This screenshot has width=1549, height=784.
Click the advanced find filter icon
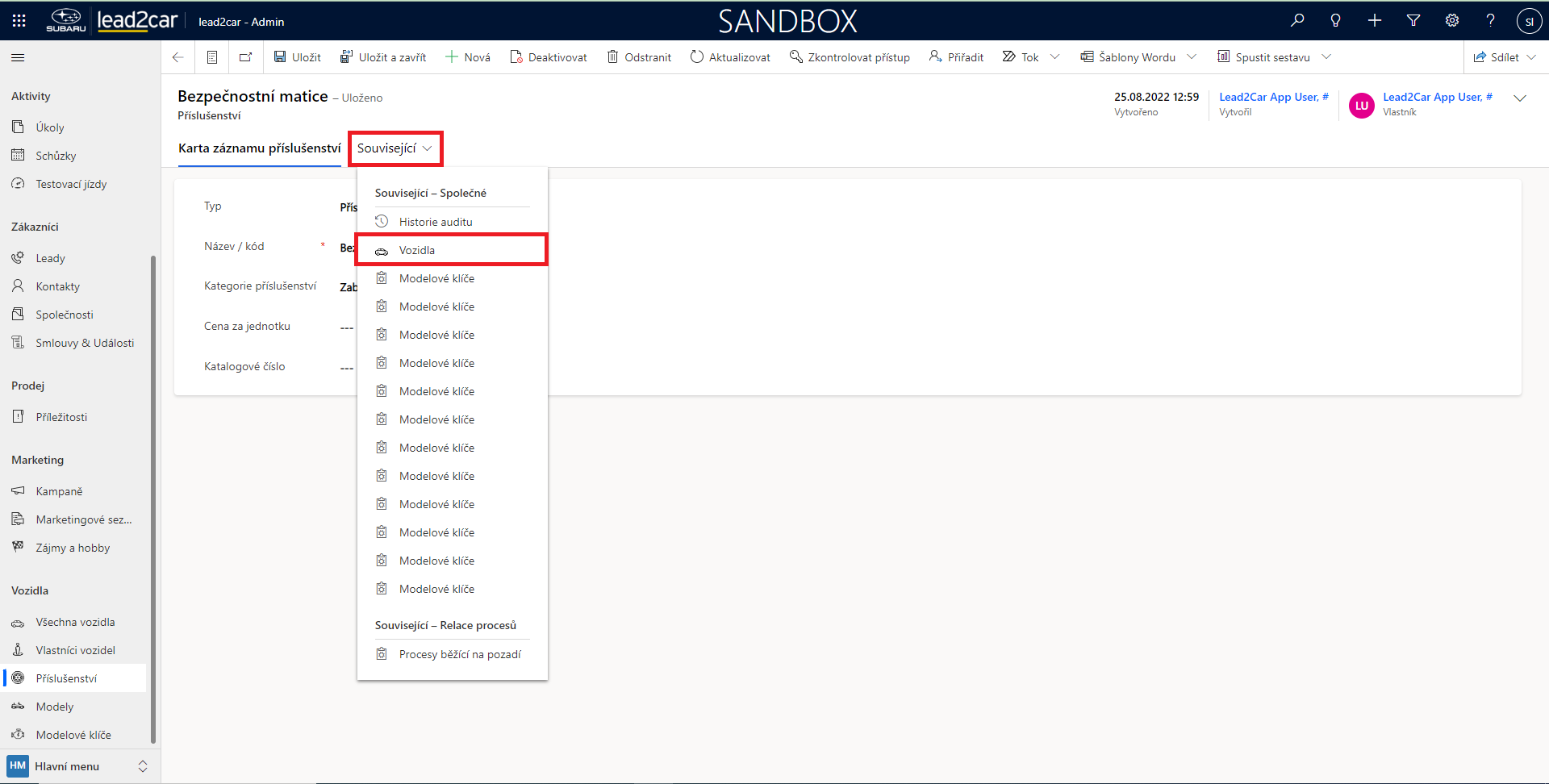tap(1413, 21)
